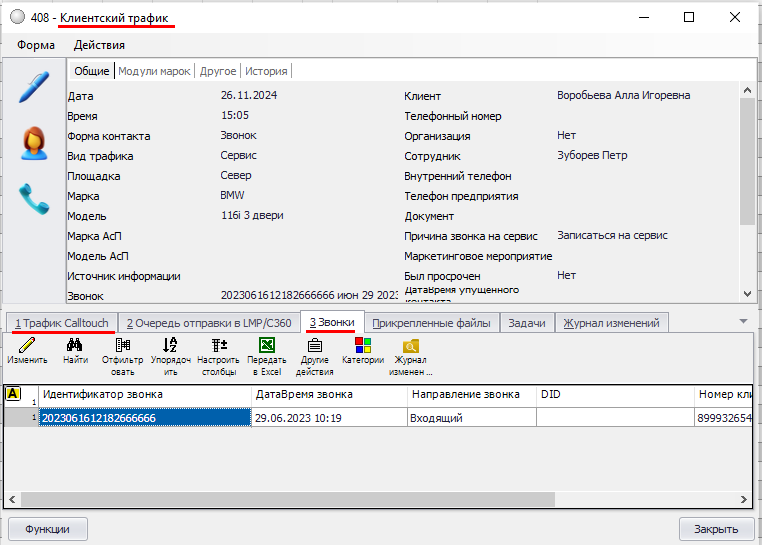The image size is (762, 545).
Task: Switch to Прикрепленные файлы tab
Action: point(431,323)
